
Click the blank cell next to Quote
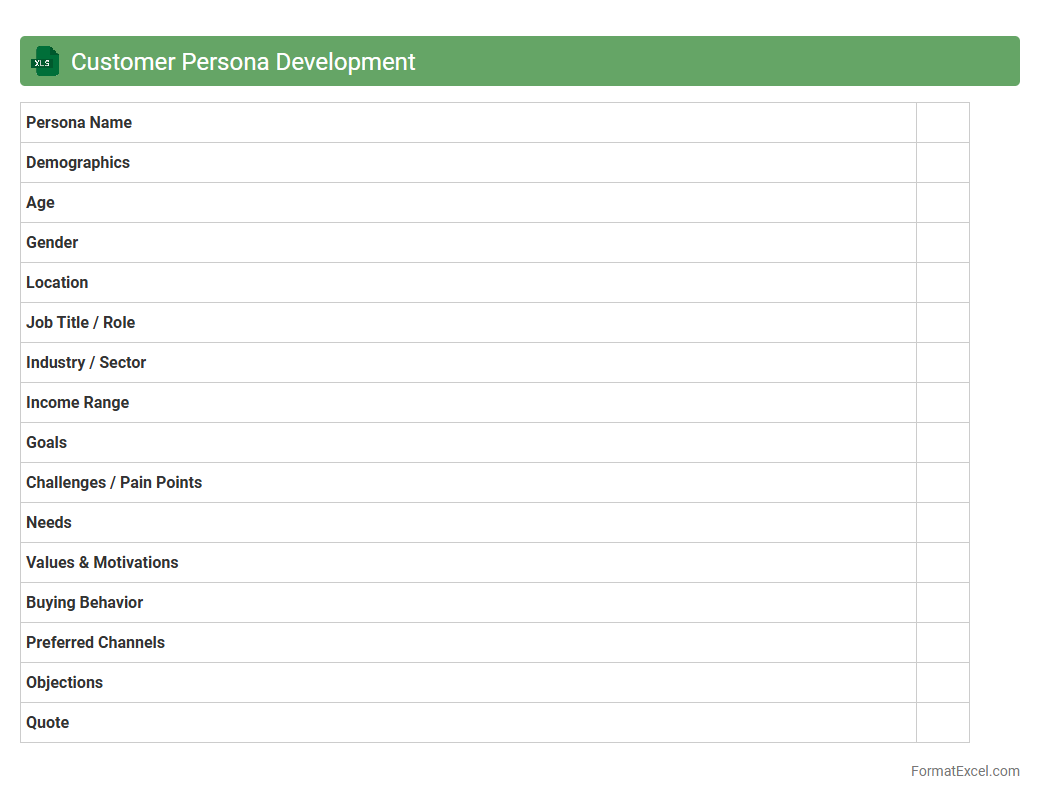pyautogui.click(x=942, y=722)
